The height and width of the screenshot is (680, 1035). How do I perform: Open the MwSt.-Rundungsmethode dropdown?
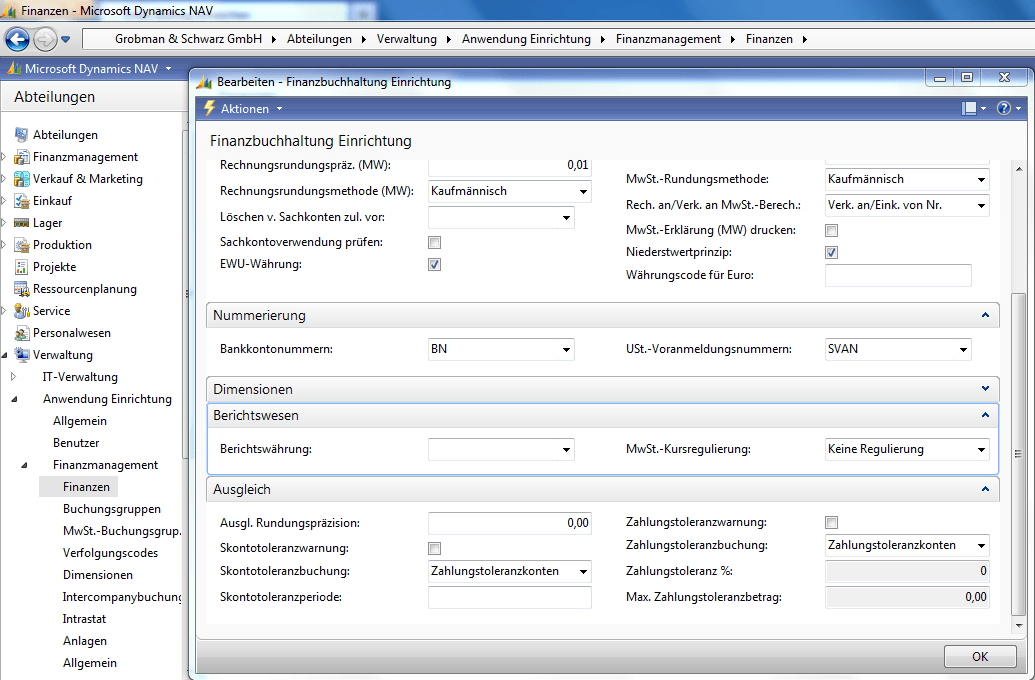pos(982,180)
